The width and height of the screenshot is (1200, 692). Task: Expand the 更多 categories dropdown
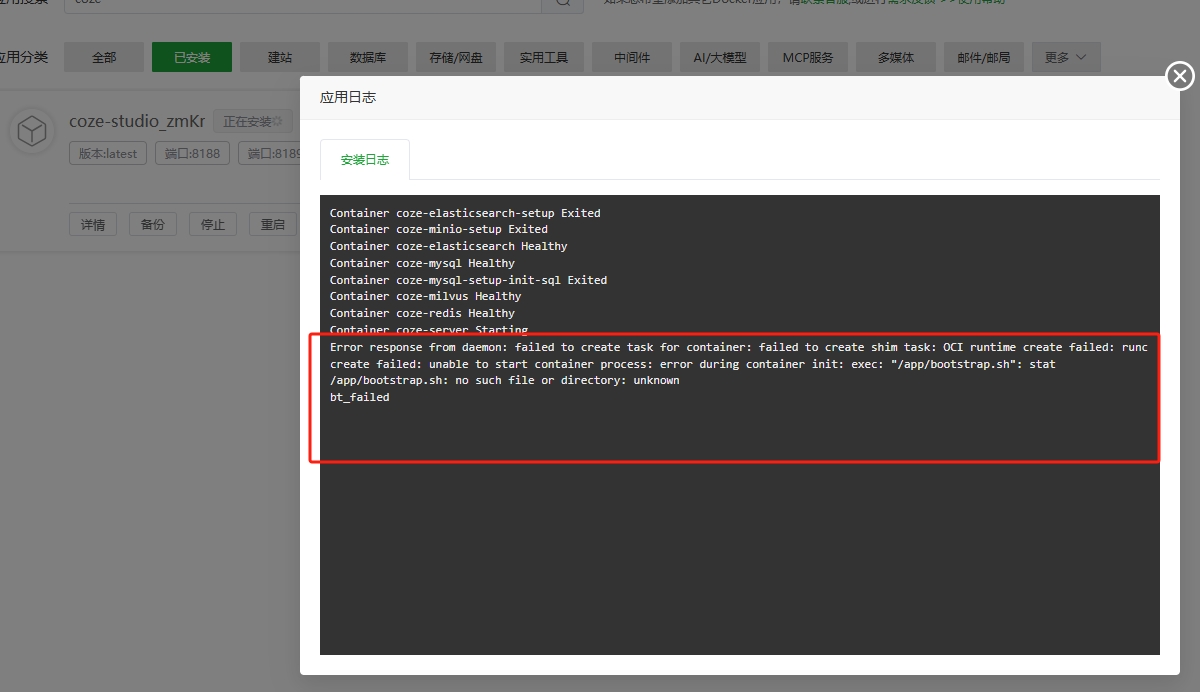click(1066, 57)
